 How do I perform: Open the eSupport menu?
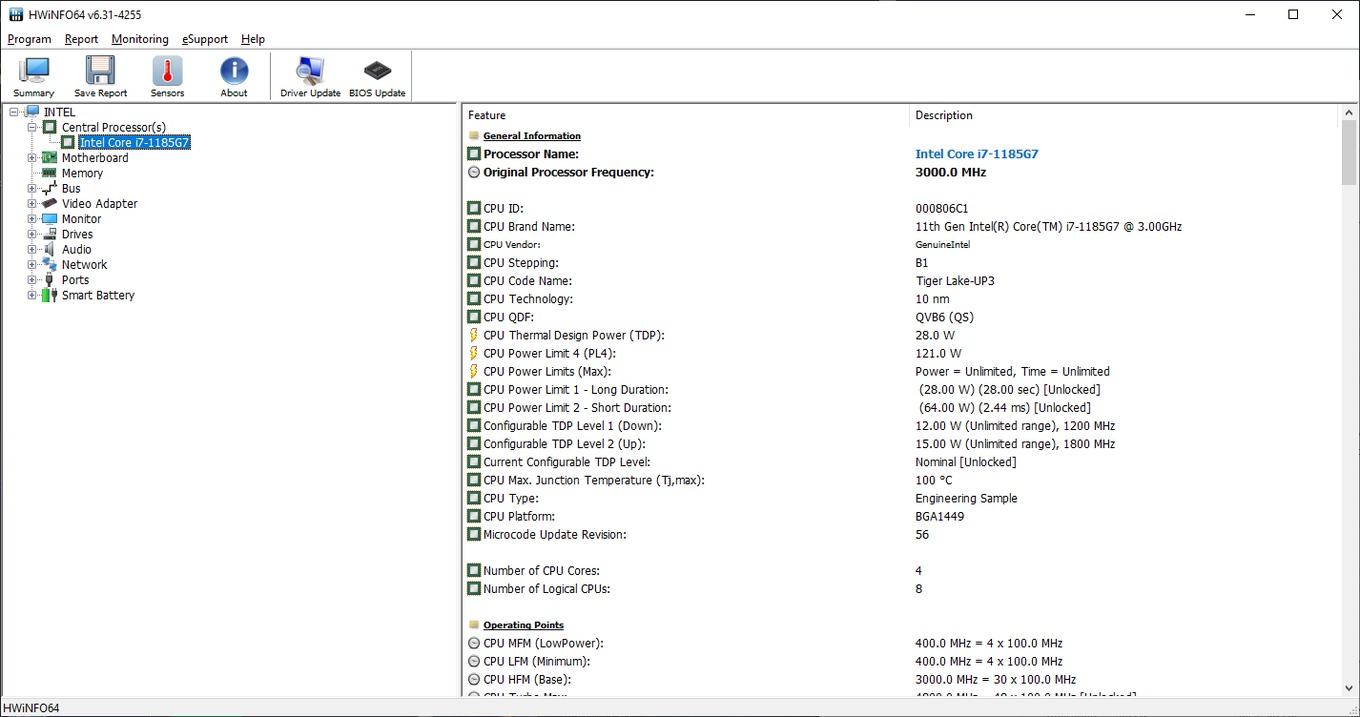[205, 39]
